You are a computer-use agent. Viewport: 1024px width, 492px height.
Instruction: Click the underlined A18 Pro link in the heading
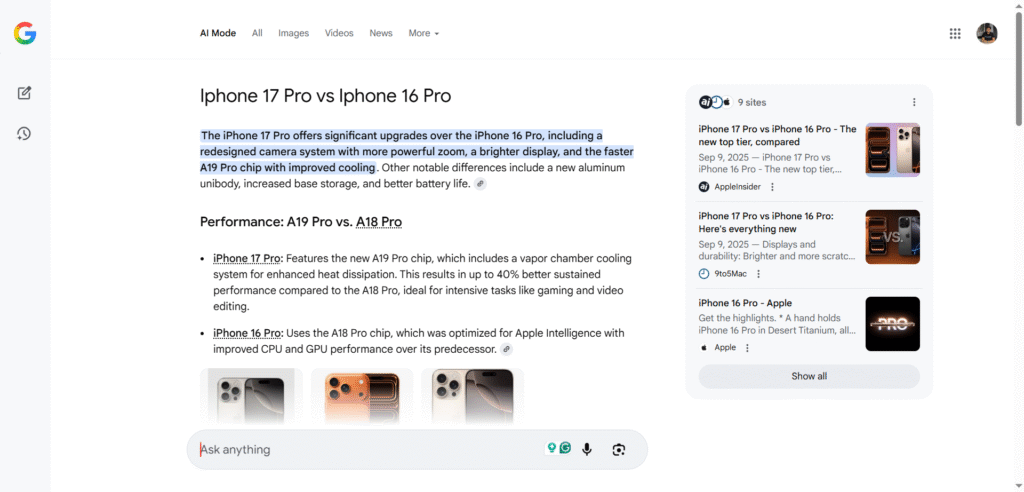tap(379, 222)
